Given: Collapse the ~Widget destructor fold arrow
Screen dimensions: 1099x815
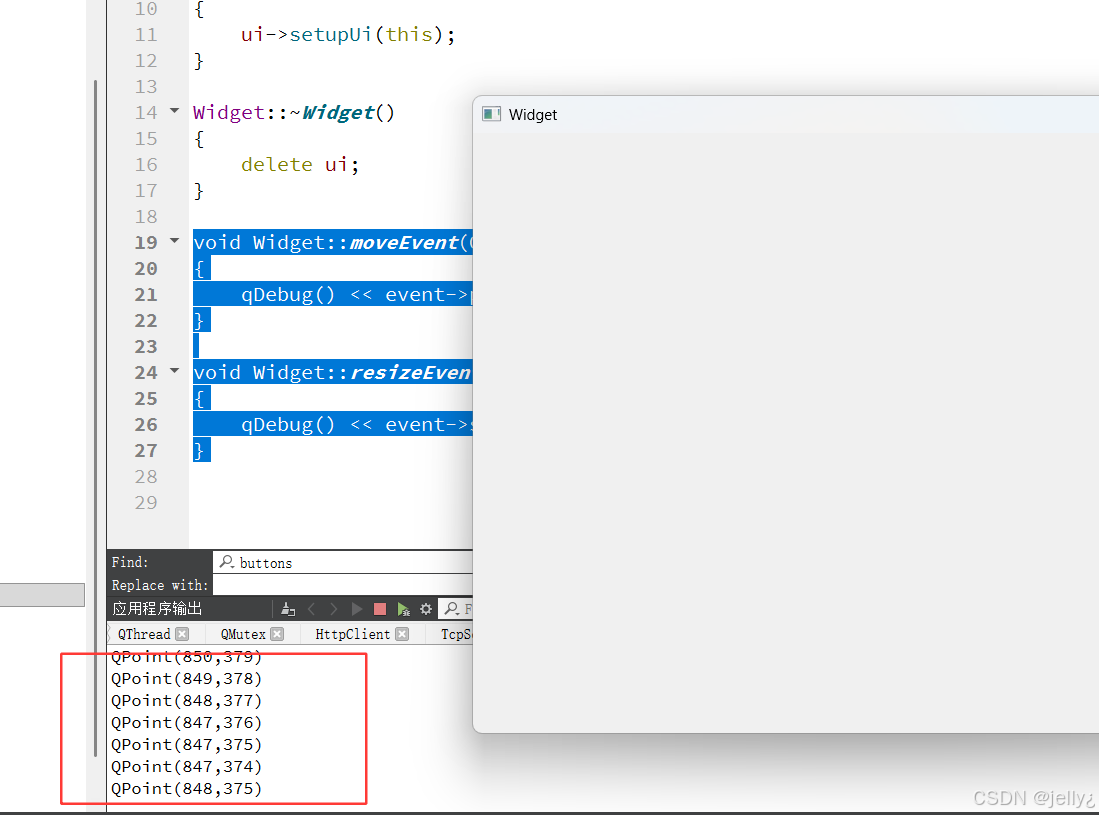Looking at the screenshot, I should [x=175, y=111].
